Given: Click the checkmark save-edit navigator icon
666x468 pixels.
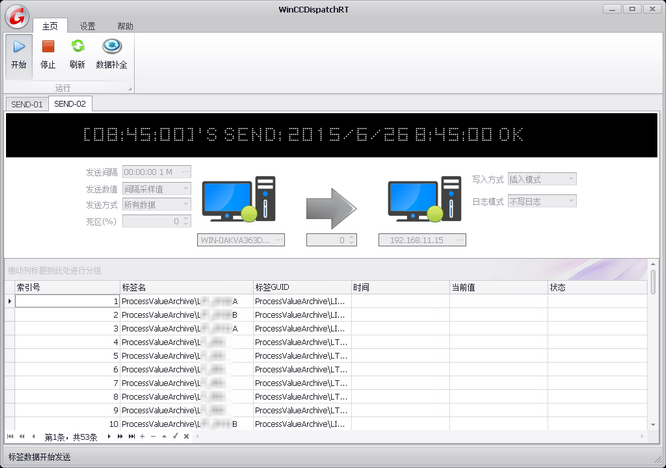Looking at the screenshot, I should click(x=175, y=436).
